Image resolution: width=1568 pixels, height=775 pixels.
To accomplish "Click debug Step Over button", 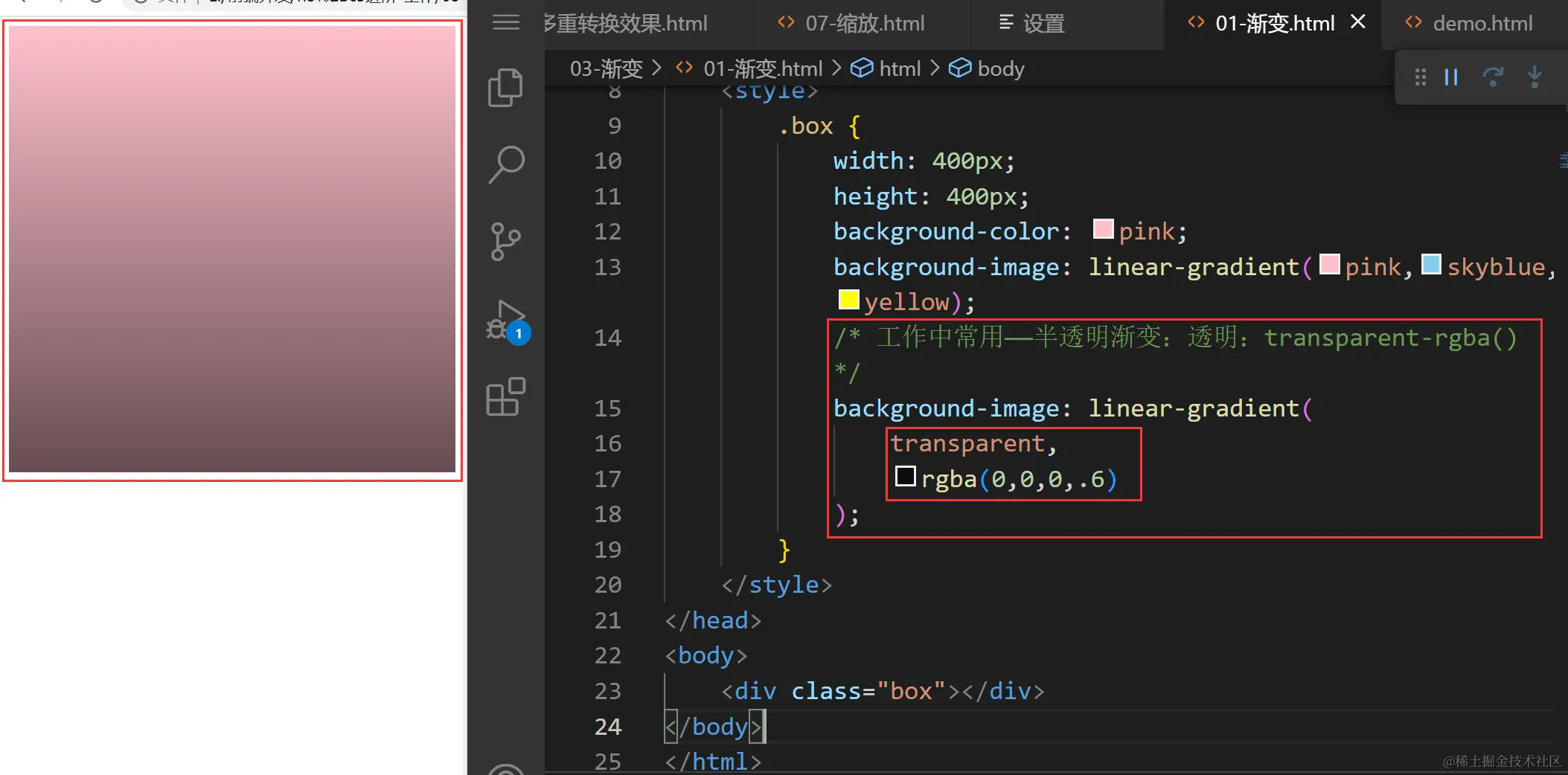I will (1493, 77).
